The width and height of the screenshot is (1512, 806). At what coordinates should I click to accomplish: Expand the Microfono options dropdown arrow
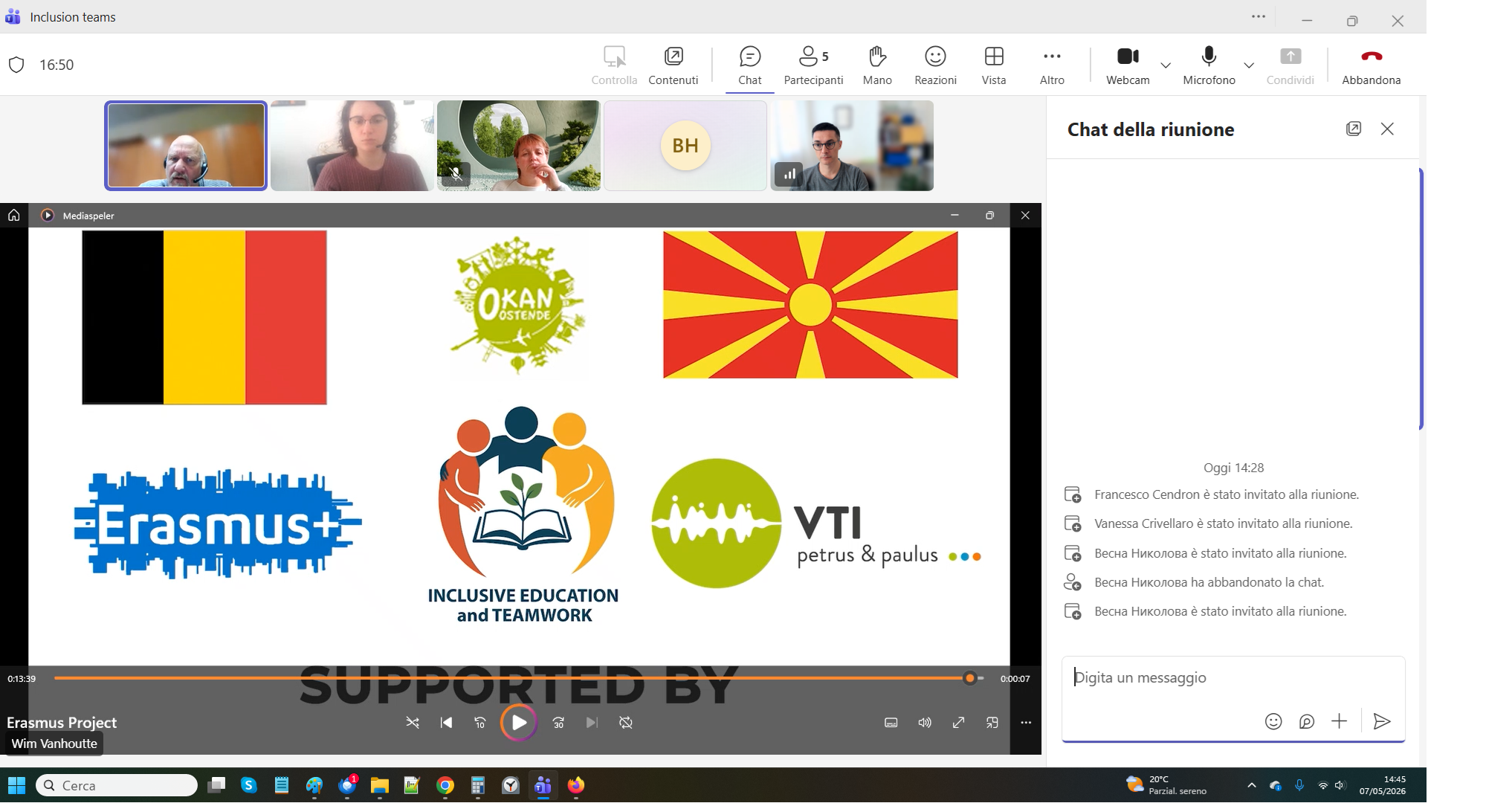coord(1249,65)
